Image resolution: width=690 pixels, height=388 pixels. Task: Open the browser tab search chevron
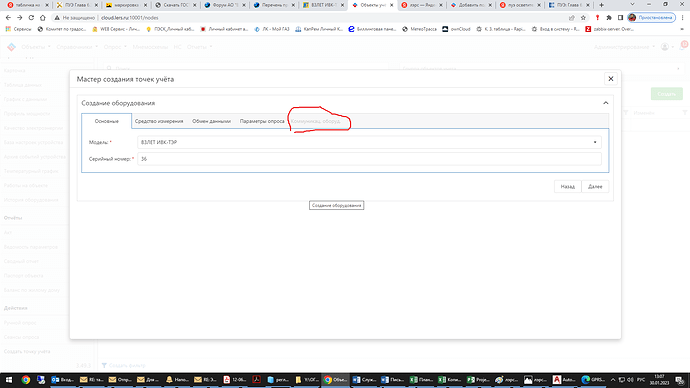632,4
